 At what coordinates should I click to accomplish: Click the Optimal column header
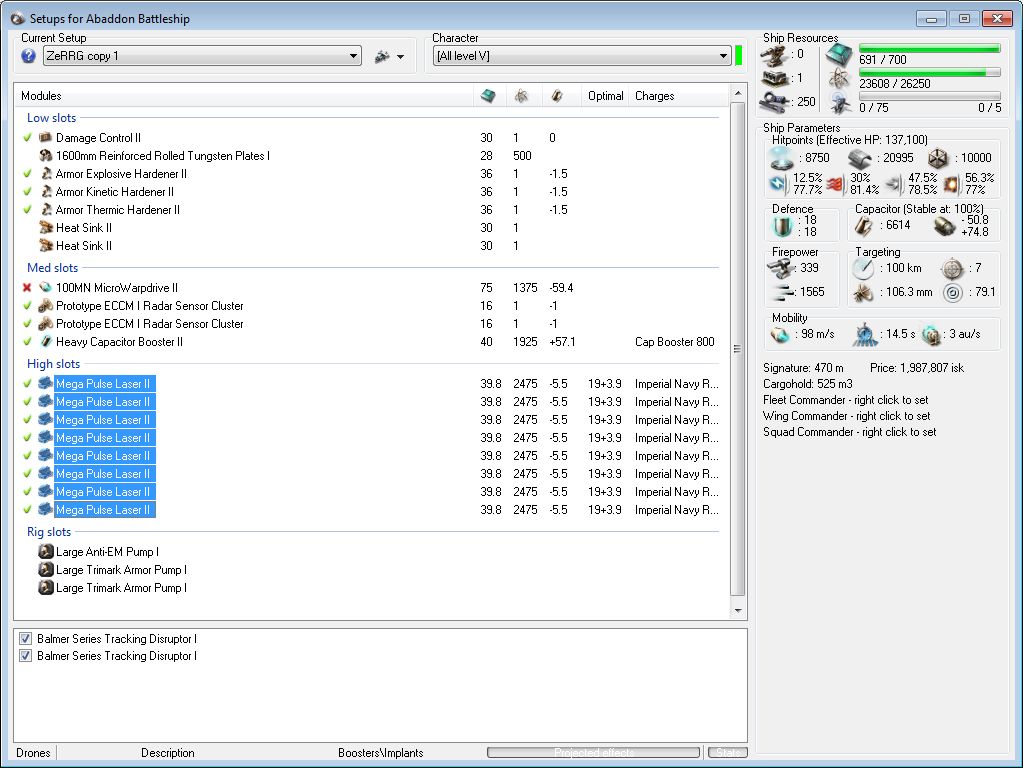click(605, 96)
